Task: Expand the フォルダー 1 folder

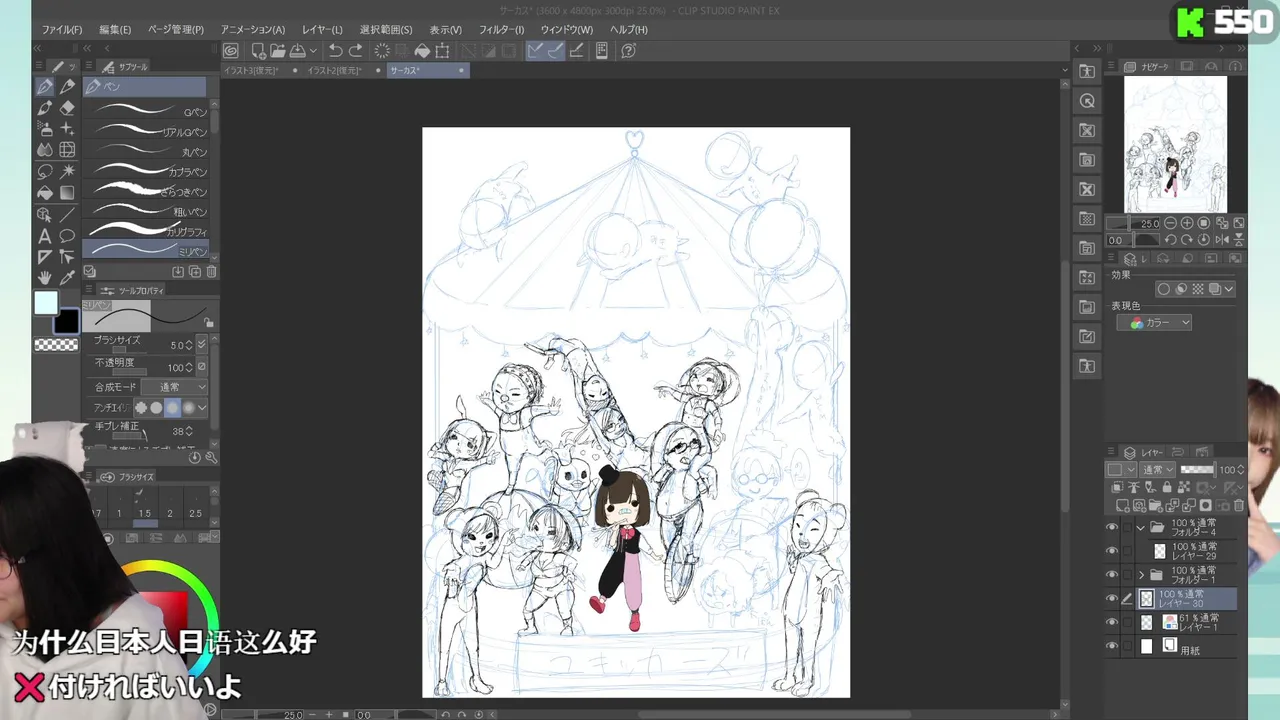Action: point(1141,575)
